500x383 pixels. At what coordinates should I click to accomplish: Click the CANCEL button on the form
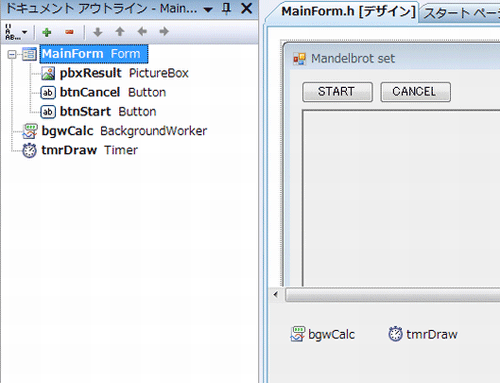pos(416,92)
